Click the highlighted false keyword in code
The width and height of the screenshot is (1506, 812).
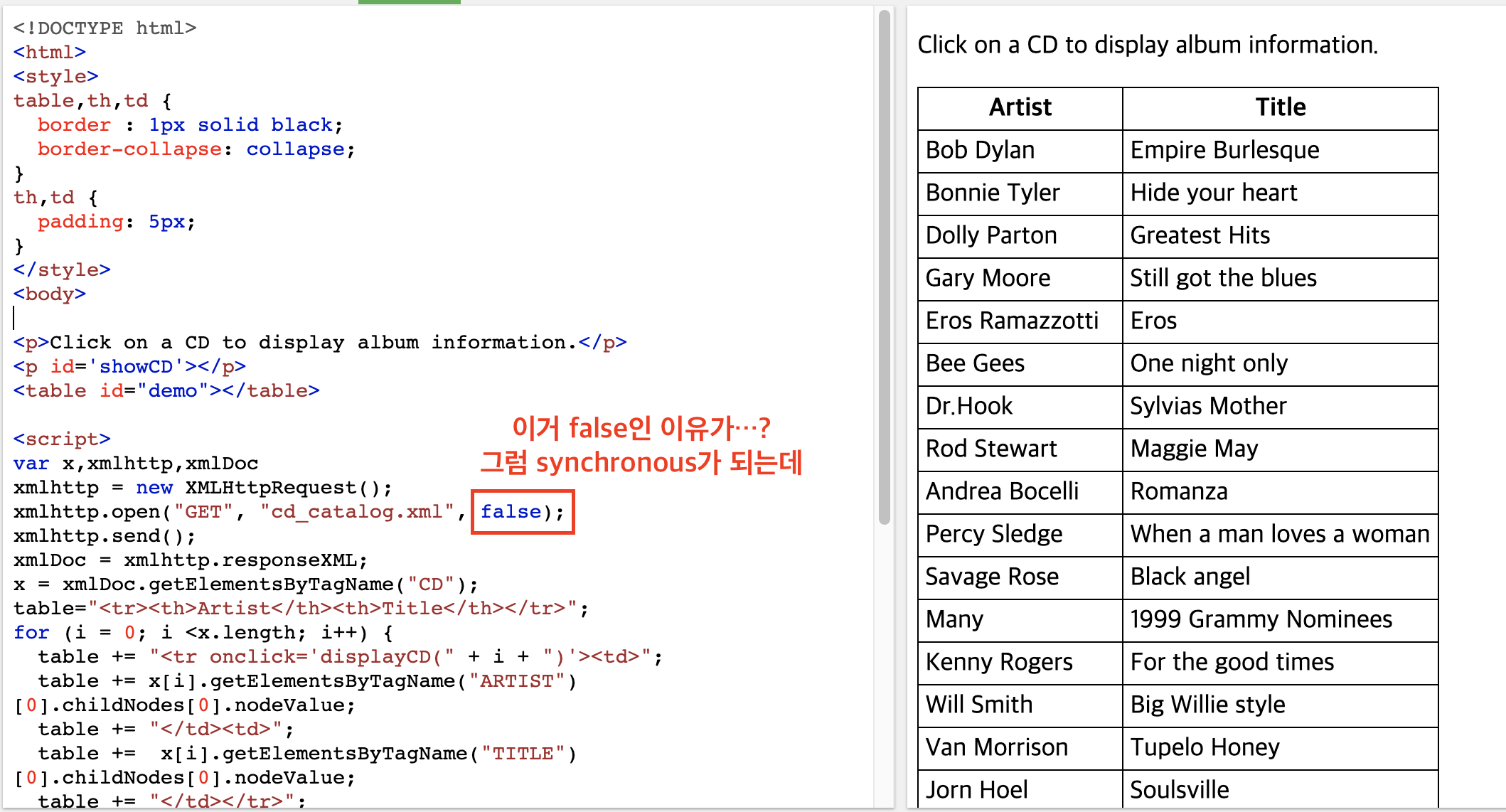511,512
